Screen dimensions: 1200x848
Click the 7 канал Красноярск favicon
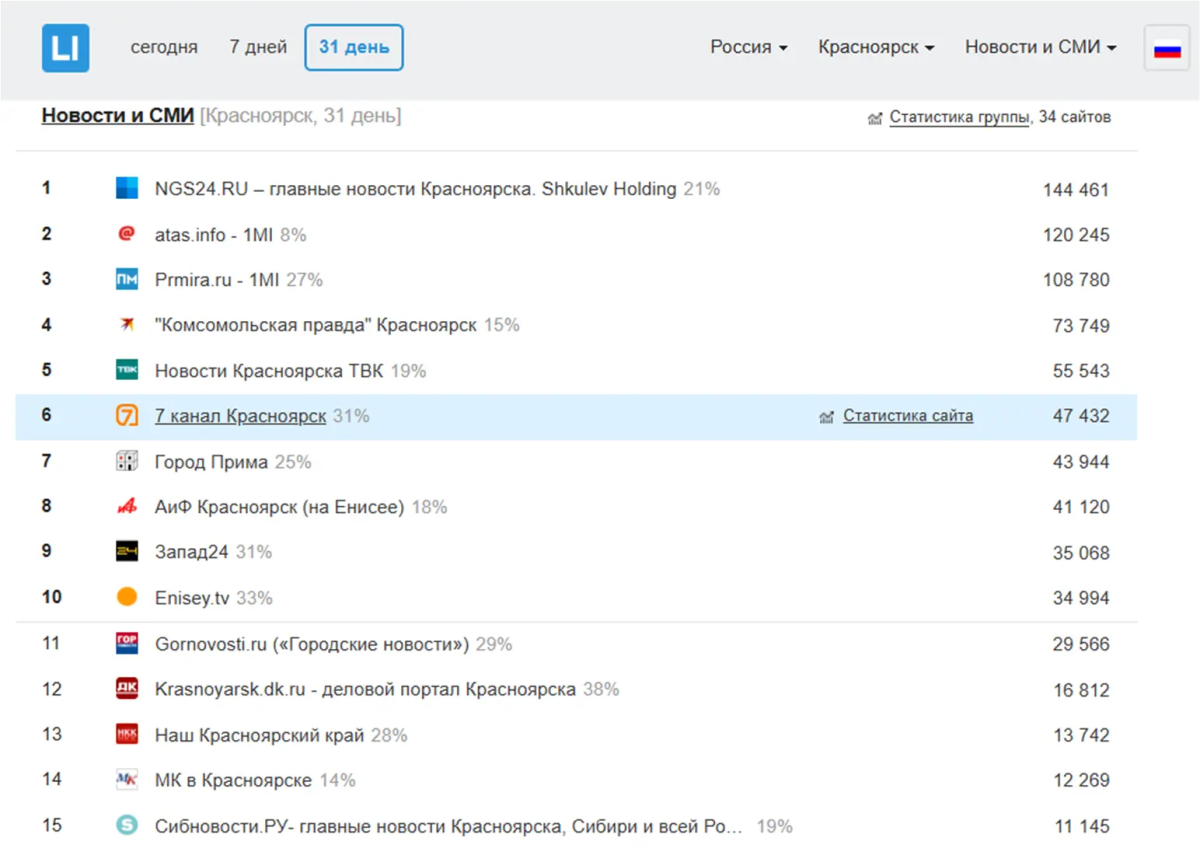pyautogui.click(x=127, y=416)
